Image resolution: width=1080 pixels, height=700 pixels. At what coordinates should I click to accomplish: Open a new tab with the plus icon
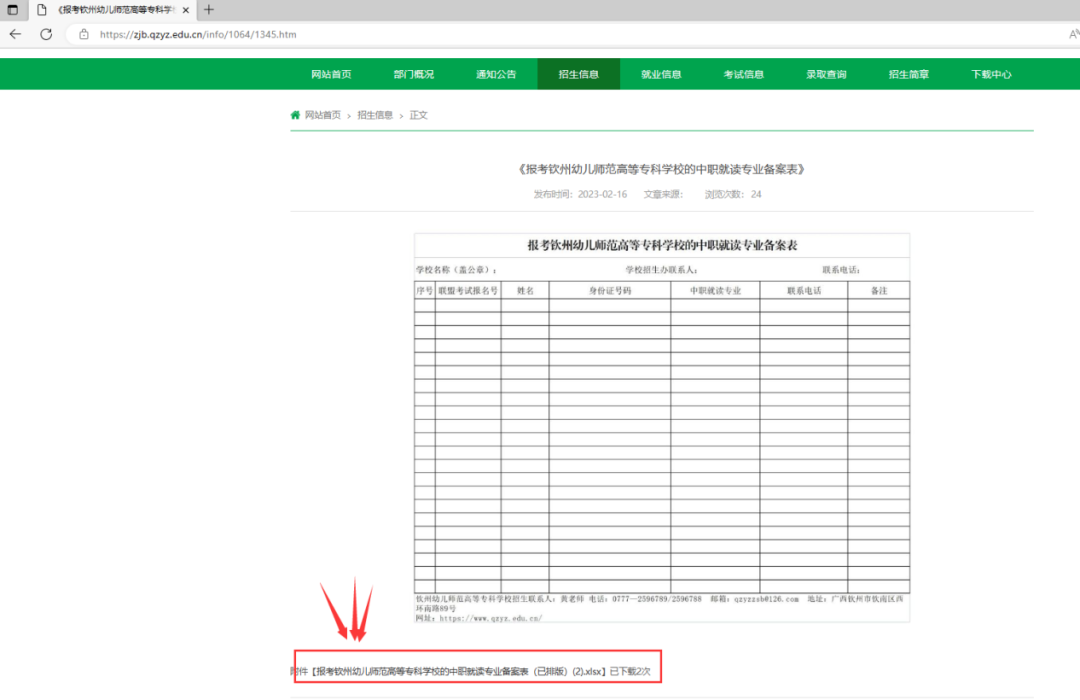pos(209,10)
